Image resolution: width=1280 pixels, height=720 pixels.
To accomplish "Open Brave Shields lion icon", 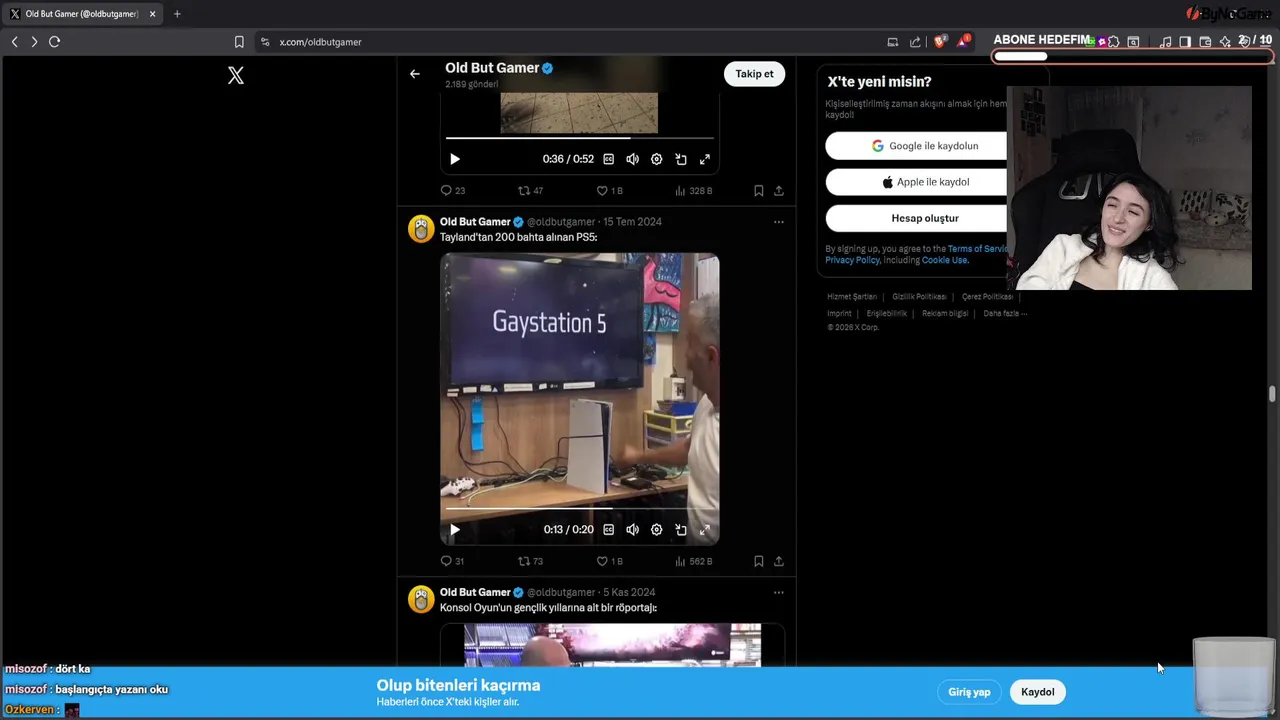I will pyautogui.click(x=939, y=42).
